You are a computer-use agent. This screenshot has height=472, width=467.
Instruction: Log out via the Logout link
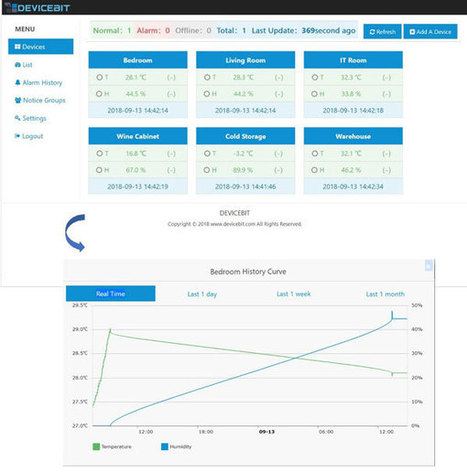tap(29, 136)
